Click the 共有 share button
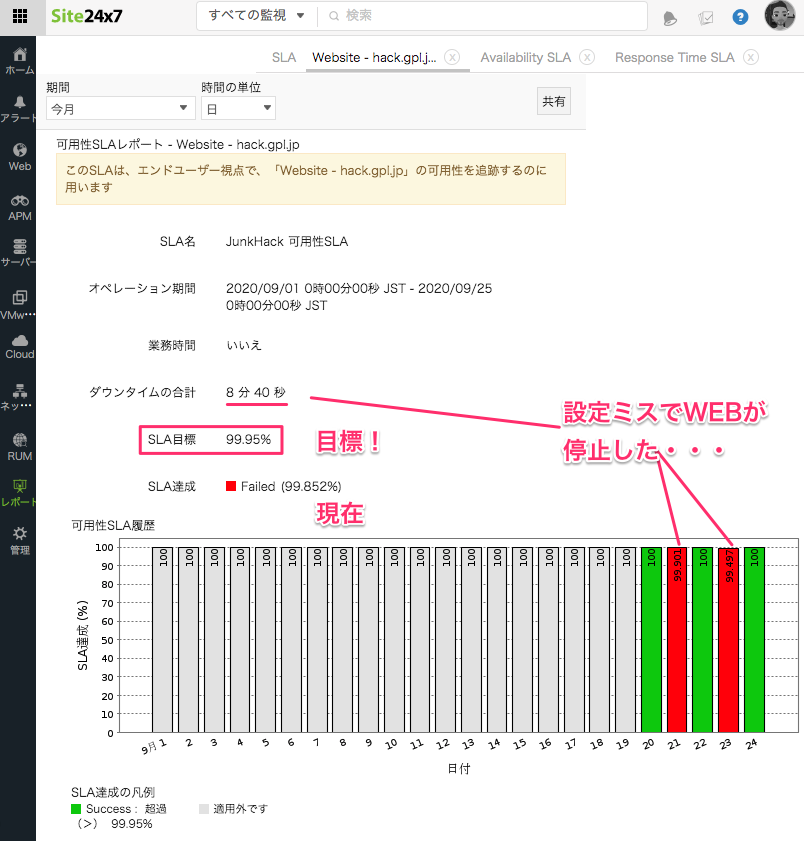The height and width of the screenshot is (841, 804). [x=553, y=101]
